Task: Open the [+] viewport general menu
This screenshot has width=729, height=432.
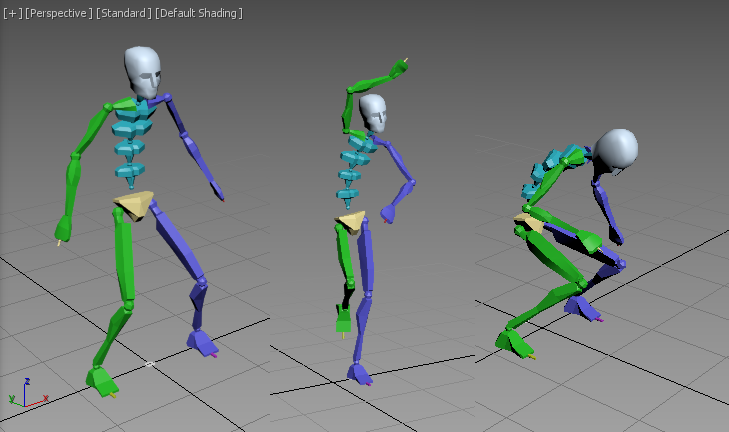Action: (13, 13)
